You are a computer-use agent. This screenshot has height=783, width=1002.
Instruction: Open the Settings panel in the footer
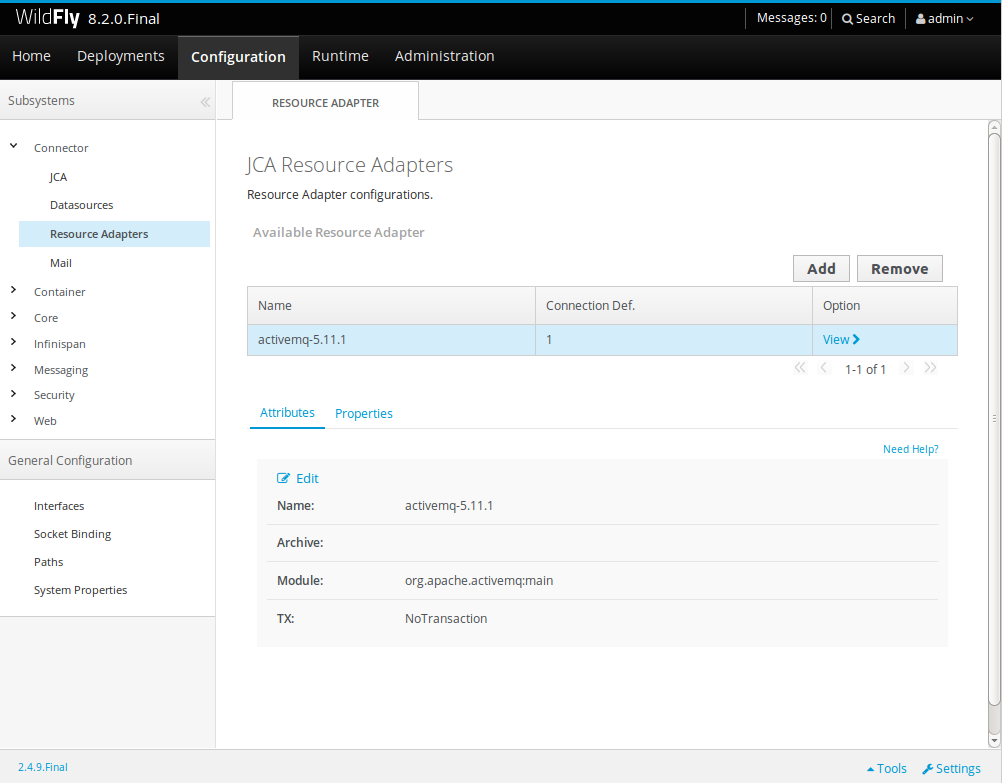(x=950, y=768)
